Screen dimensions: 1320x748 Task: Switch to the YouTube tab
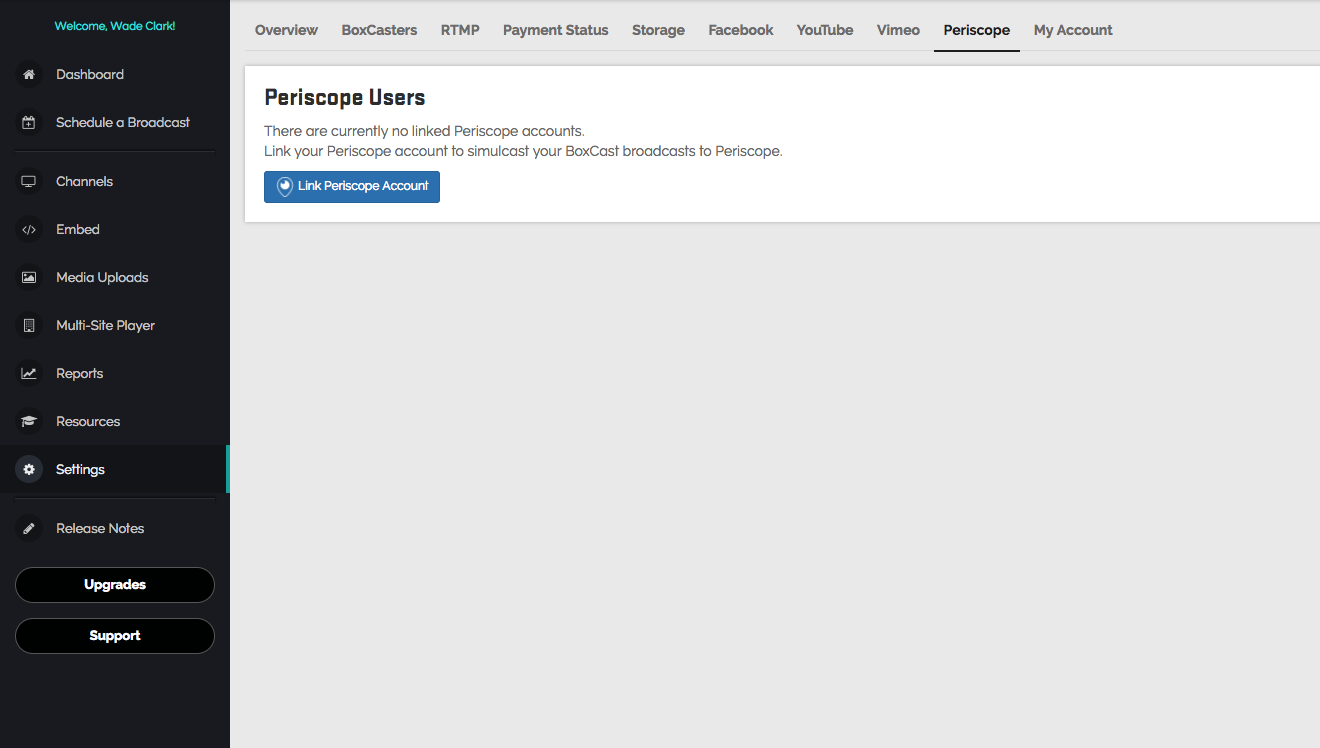(x=825, y=30)
